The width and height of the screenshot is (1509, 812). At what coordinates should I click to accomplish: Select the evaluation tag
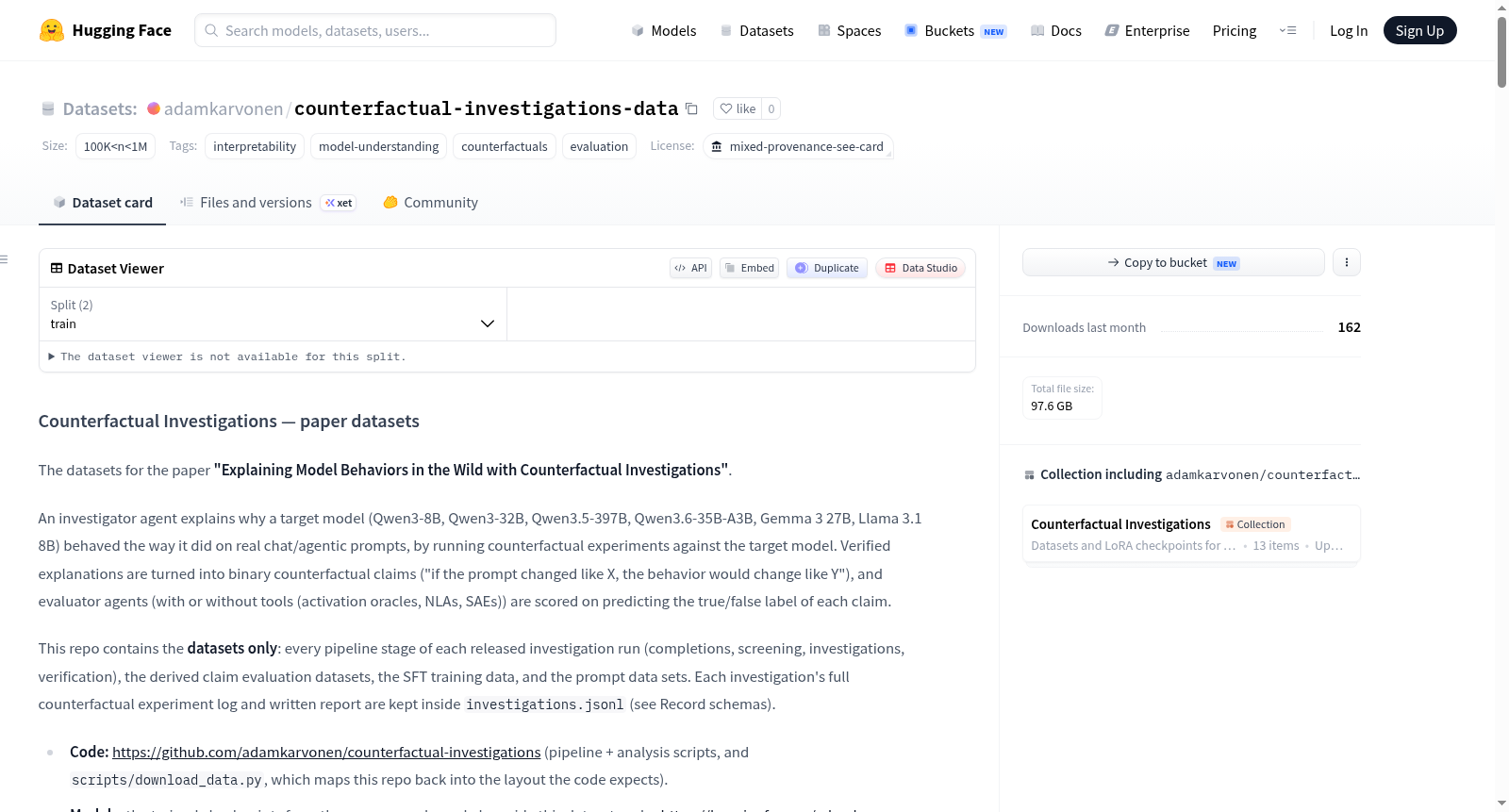coord(599,146)
